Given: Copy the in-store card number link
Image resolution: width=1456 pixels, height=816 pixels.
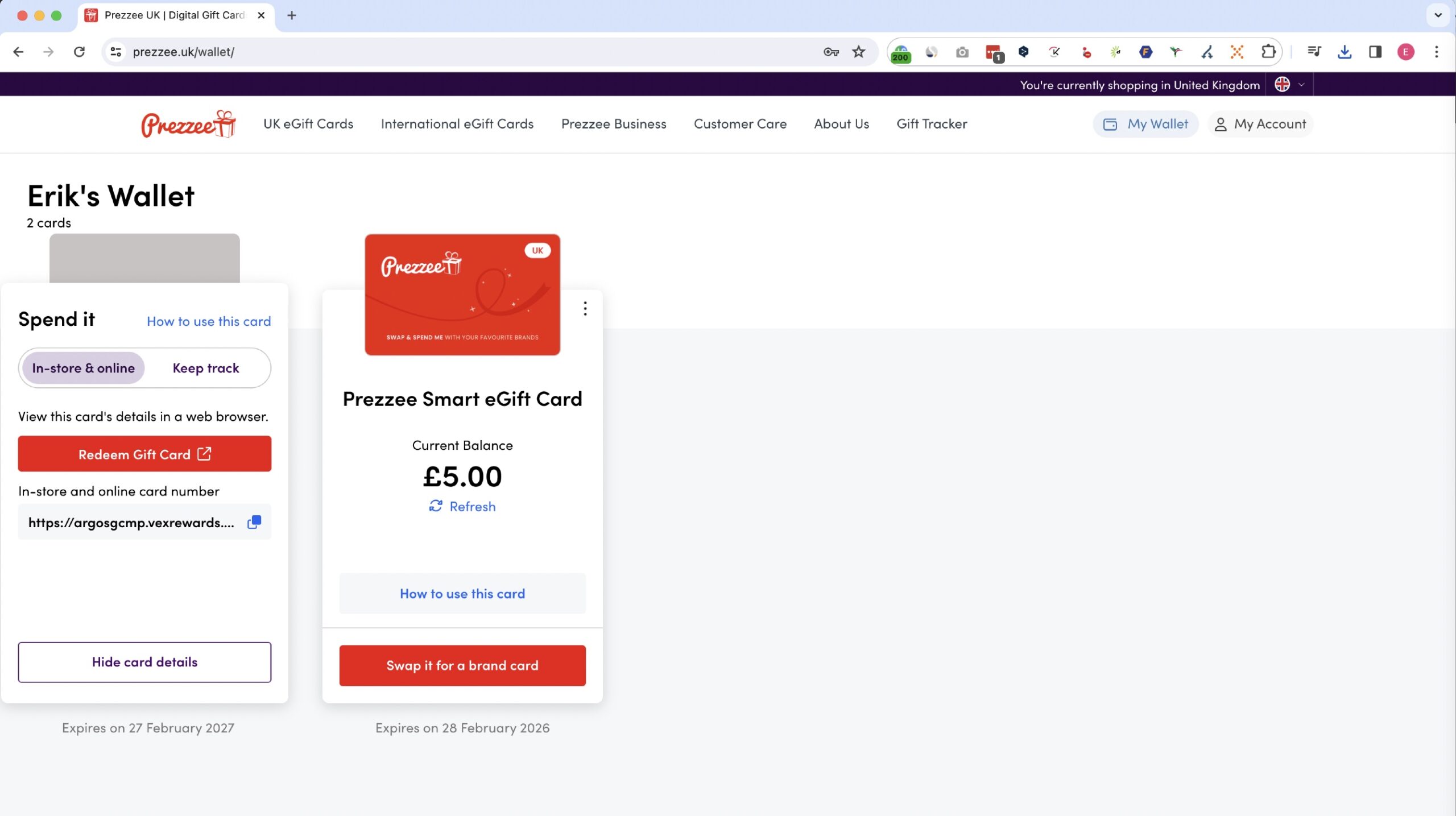Looking at the screenshot, I should pyautogui.click(x=254, y=522).
